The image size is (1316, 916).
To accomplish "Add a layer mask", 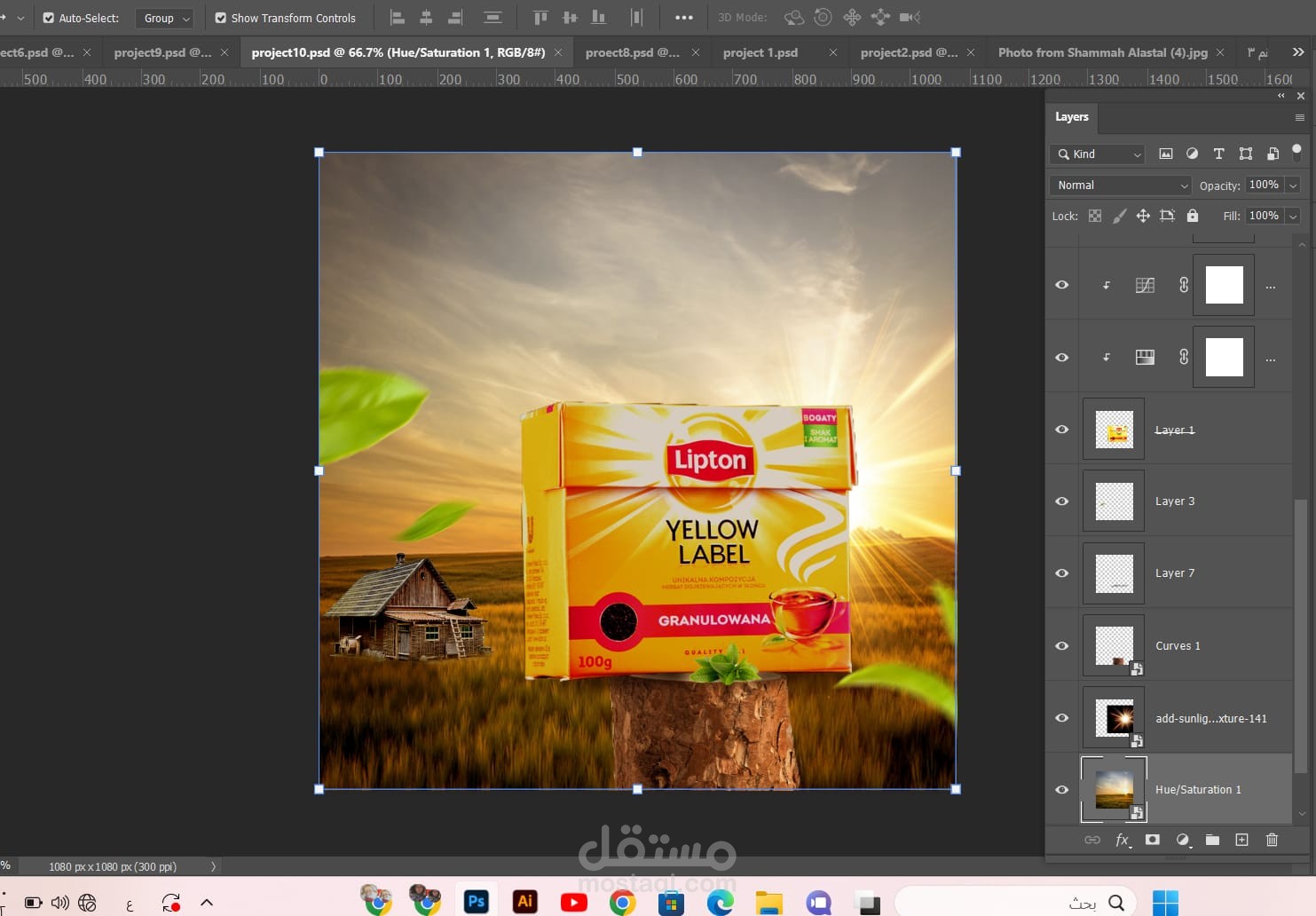I will coord(1152,840).
